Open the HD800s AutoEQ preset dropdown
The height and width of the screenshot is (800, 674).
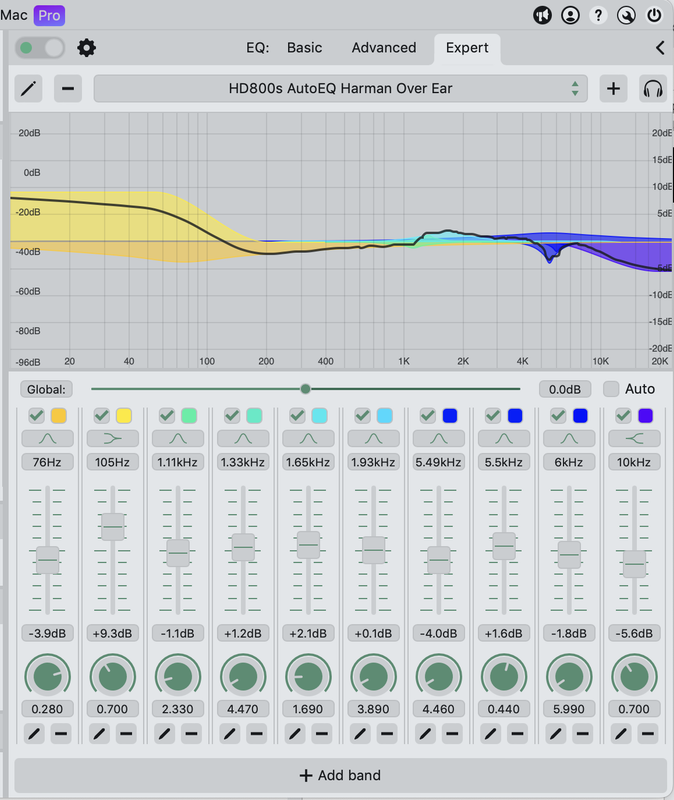click(x=340, y=89)
